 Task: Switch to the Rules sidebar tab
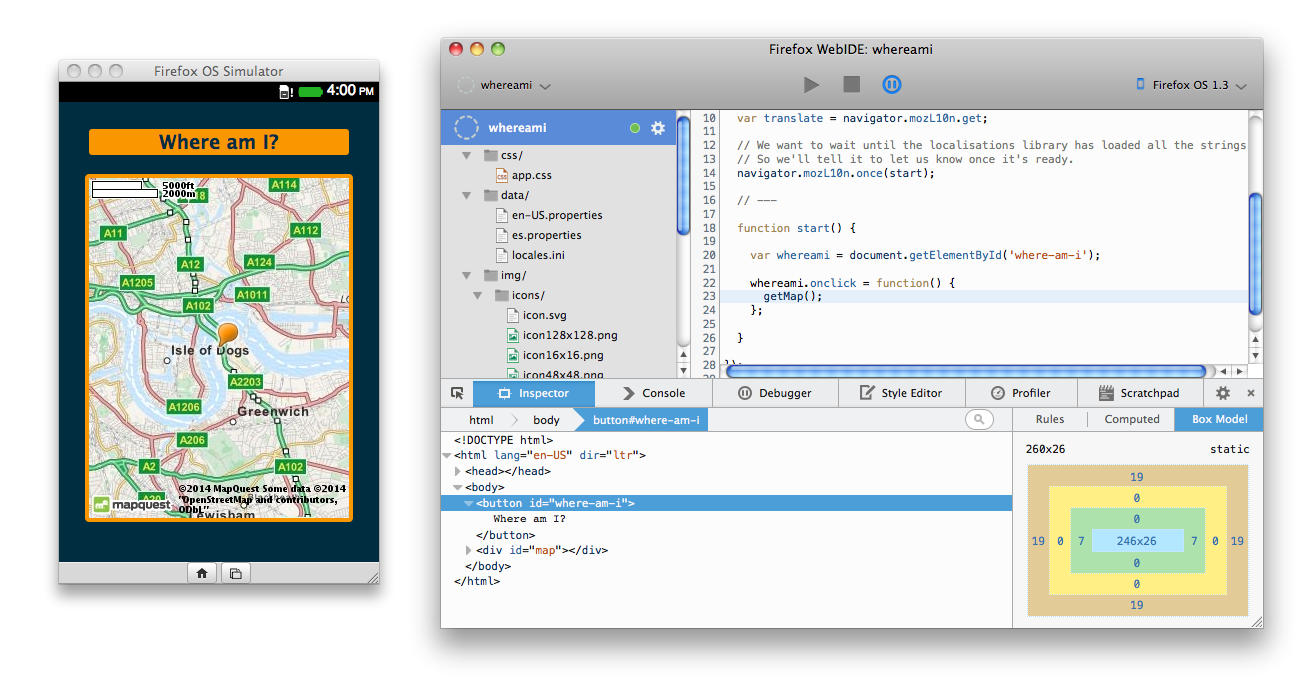click(1050, 419)
